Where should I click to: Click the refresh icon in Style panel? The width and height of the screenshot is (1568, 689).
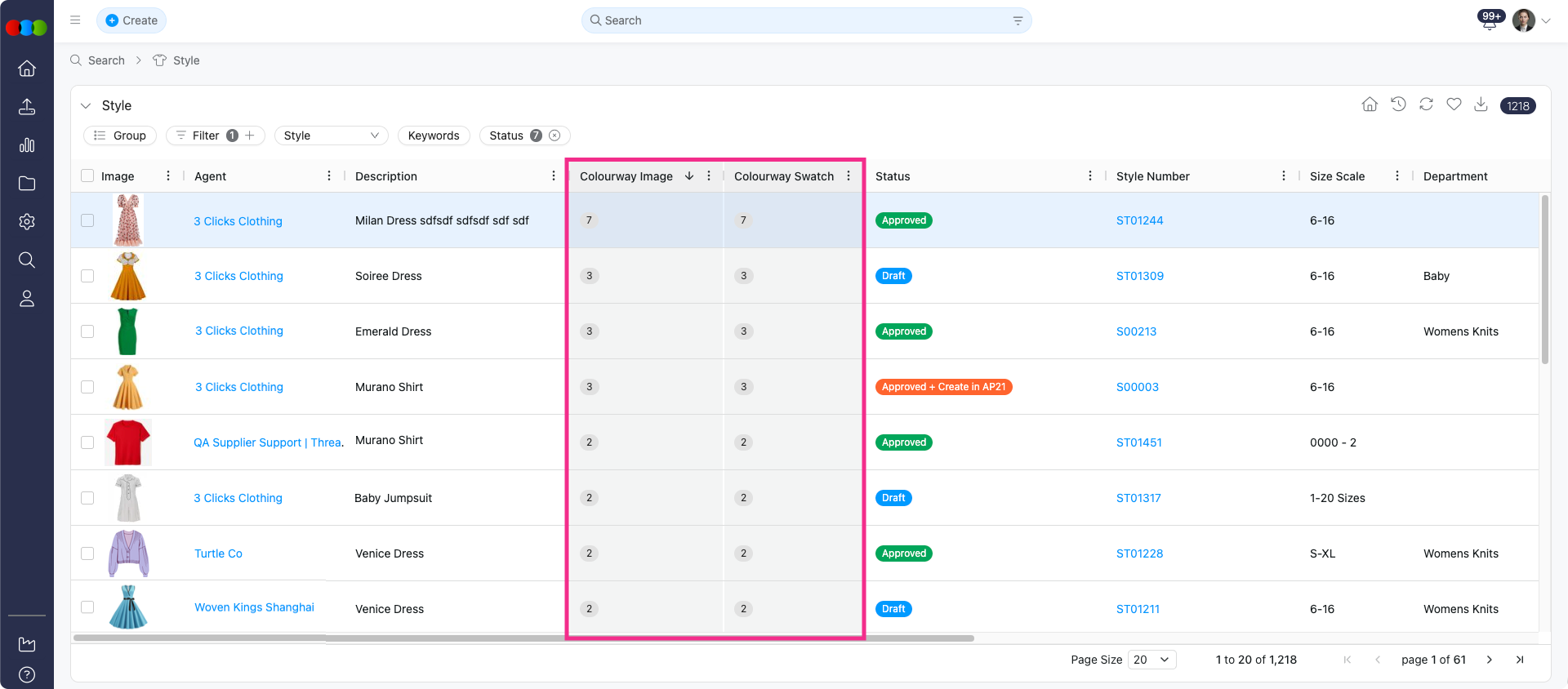[x=1426, y=104]
